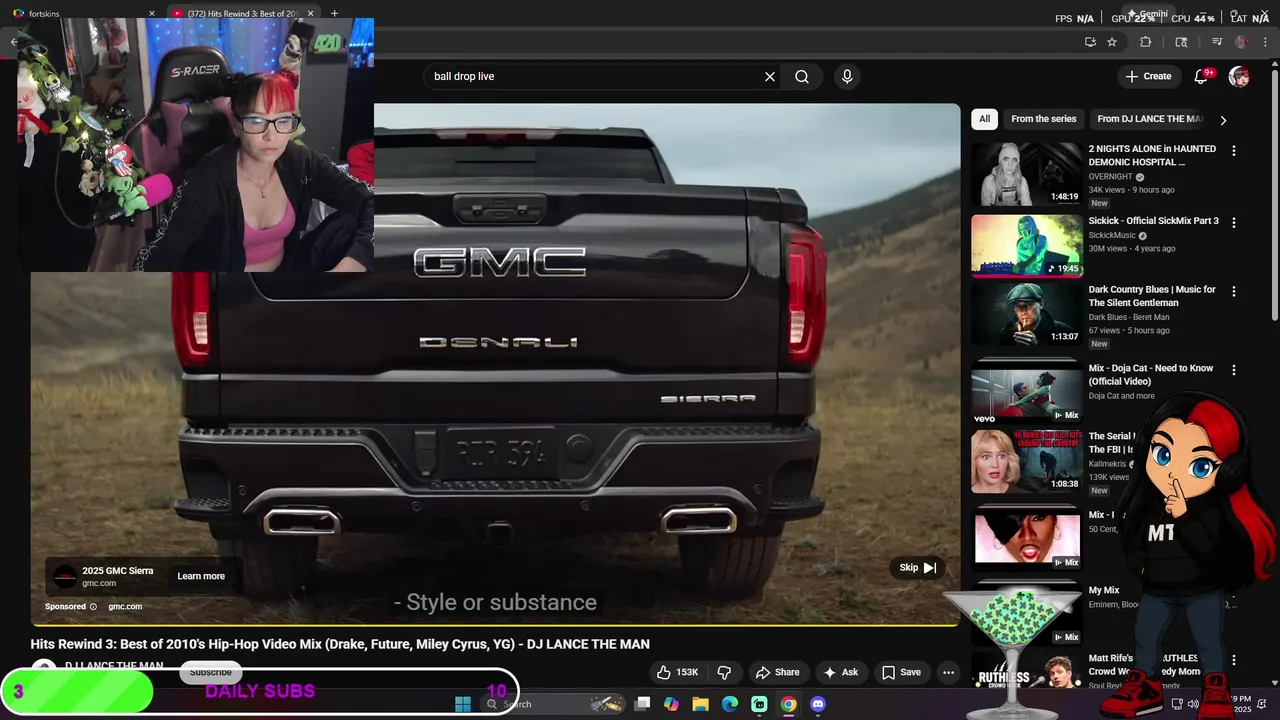The height and width of the screenshot is (720, 1280).
Task: Click the install app icon in address bar
Action: [x=1090, y=42]
